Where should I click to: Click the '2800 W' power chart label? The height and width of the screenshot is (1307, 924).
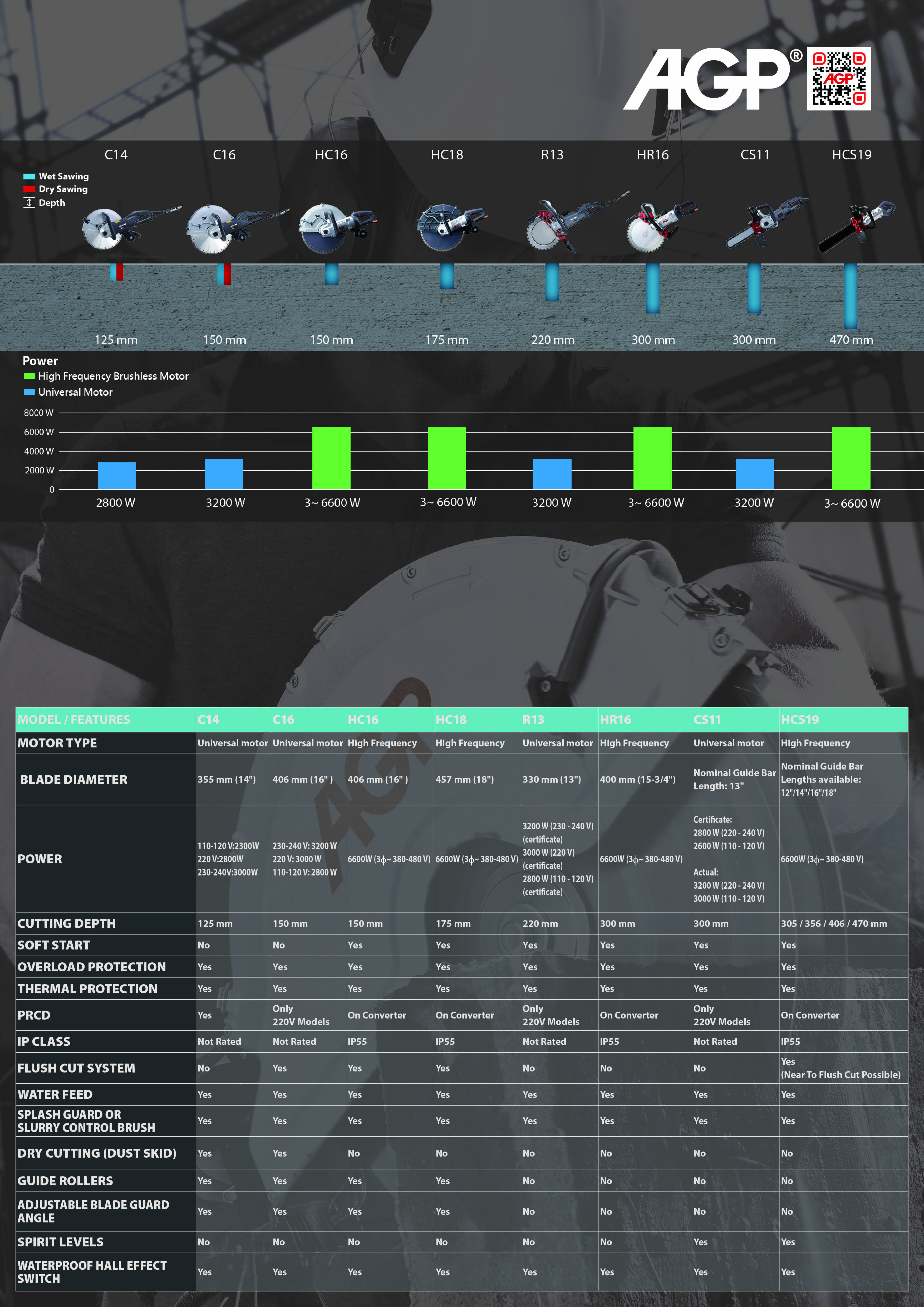[x=115, y=503]
